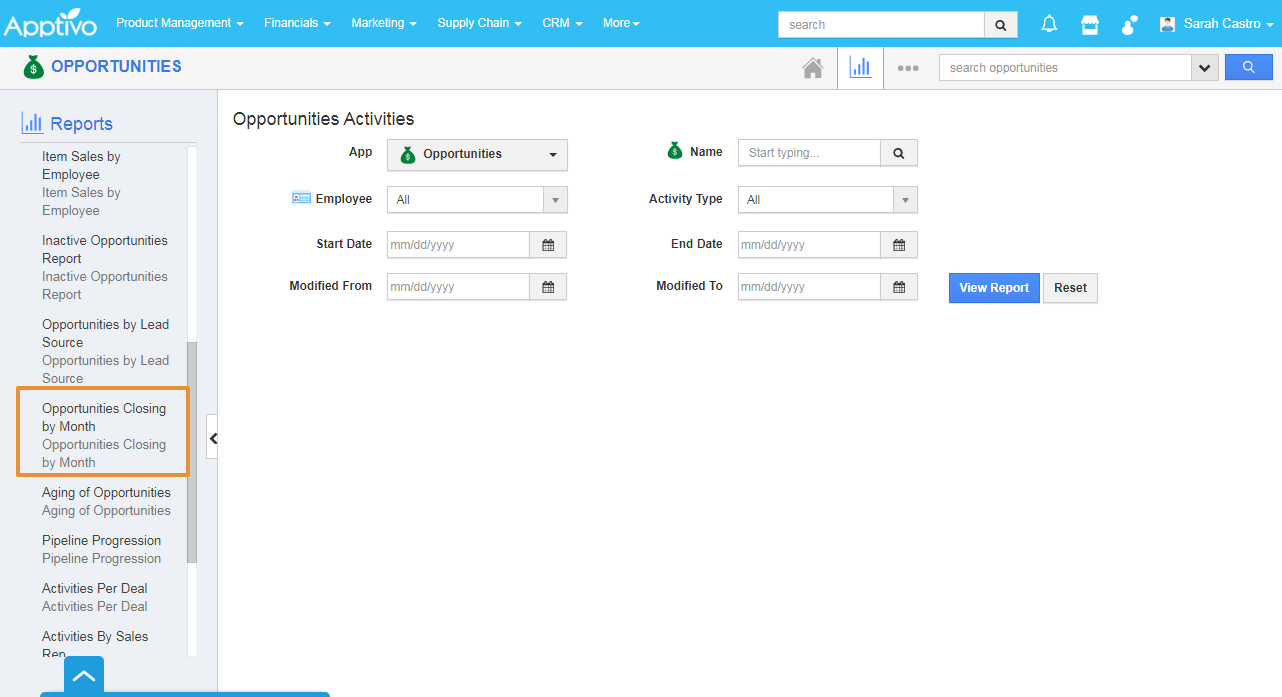Open the Financials menu
This screenshot has height=697, width=1282.
[297, 23]
